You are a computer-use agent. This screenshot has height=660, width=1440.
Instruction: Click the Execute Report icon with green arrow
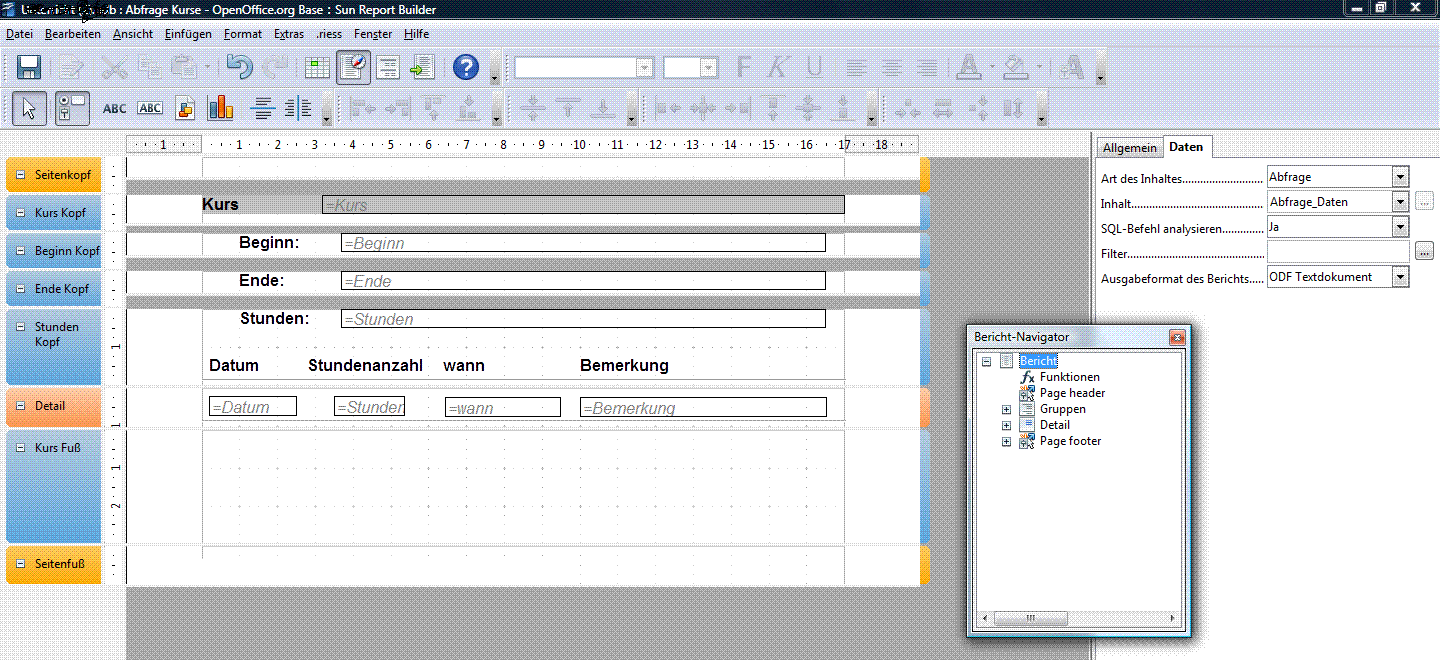(422, 68)
